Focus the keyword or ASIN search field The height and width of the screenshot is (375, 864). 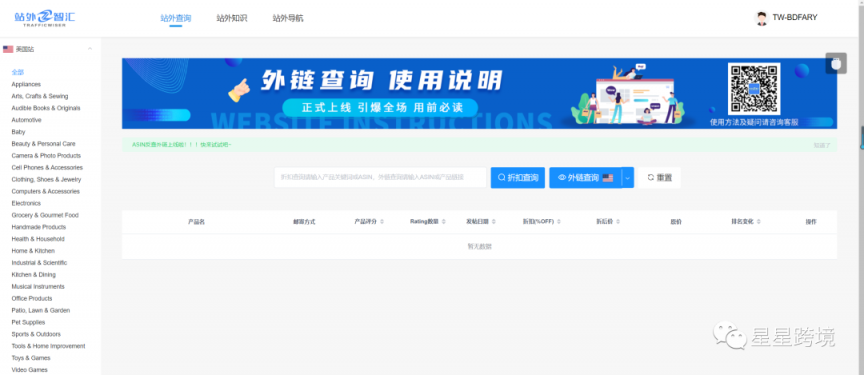click(x=380, y=177)
